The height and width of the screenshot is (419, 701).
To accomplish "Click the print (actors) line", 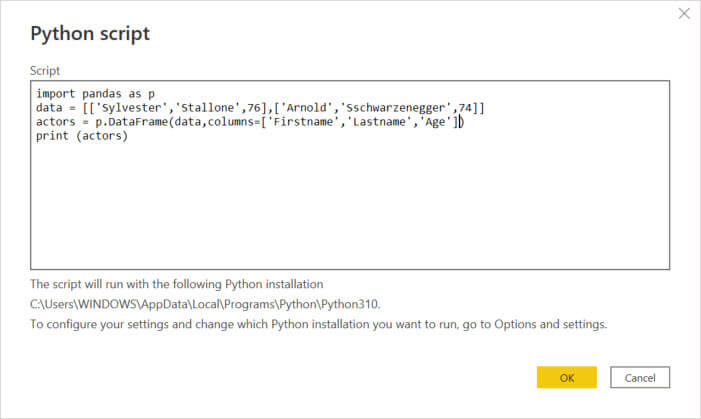I will pyautogui.click(x=81, y=136).
